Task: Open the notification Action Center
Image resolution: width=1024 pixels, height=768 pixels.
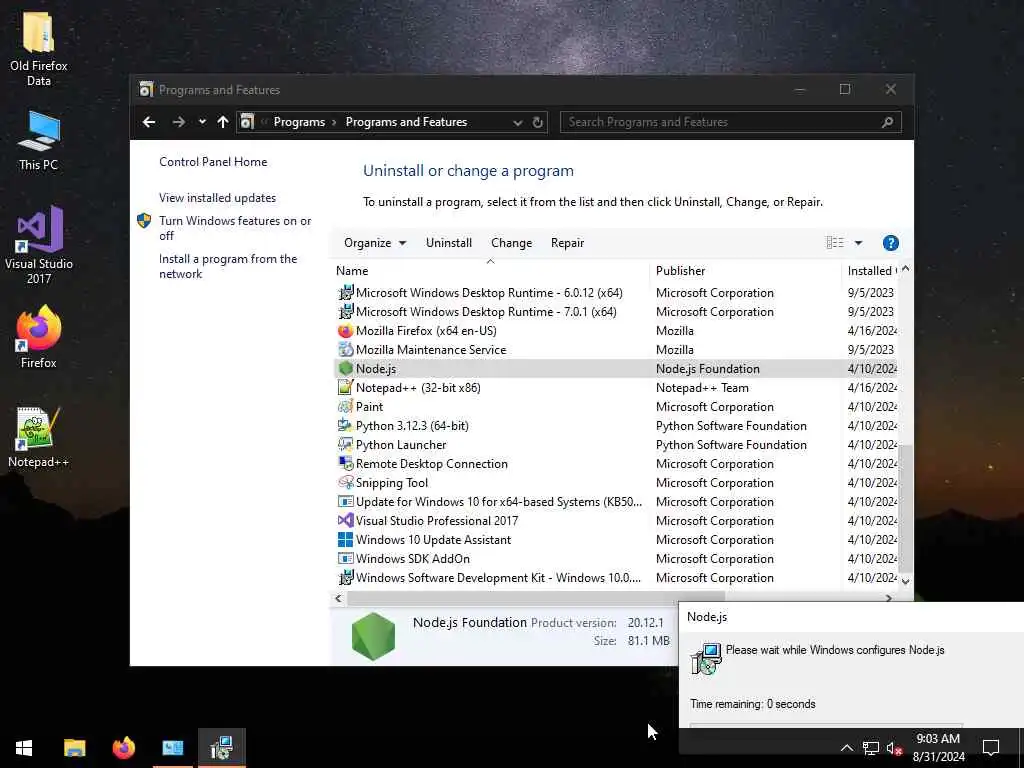Action: [991, 748]
